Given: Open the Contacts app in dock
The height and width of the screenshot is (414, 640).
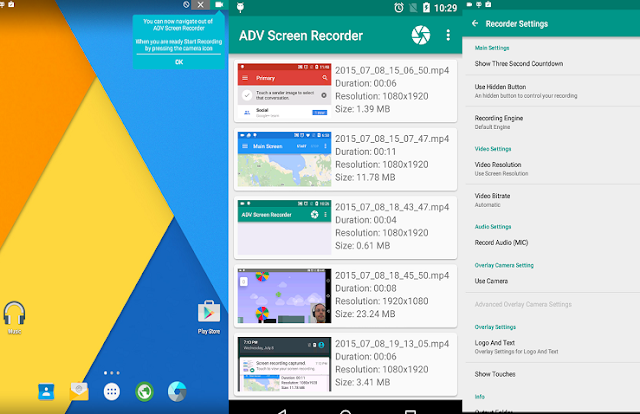Looking at the screenshot, I should click(46, 392).
